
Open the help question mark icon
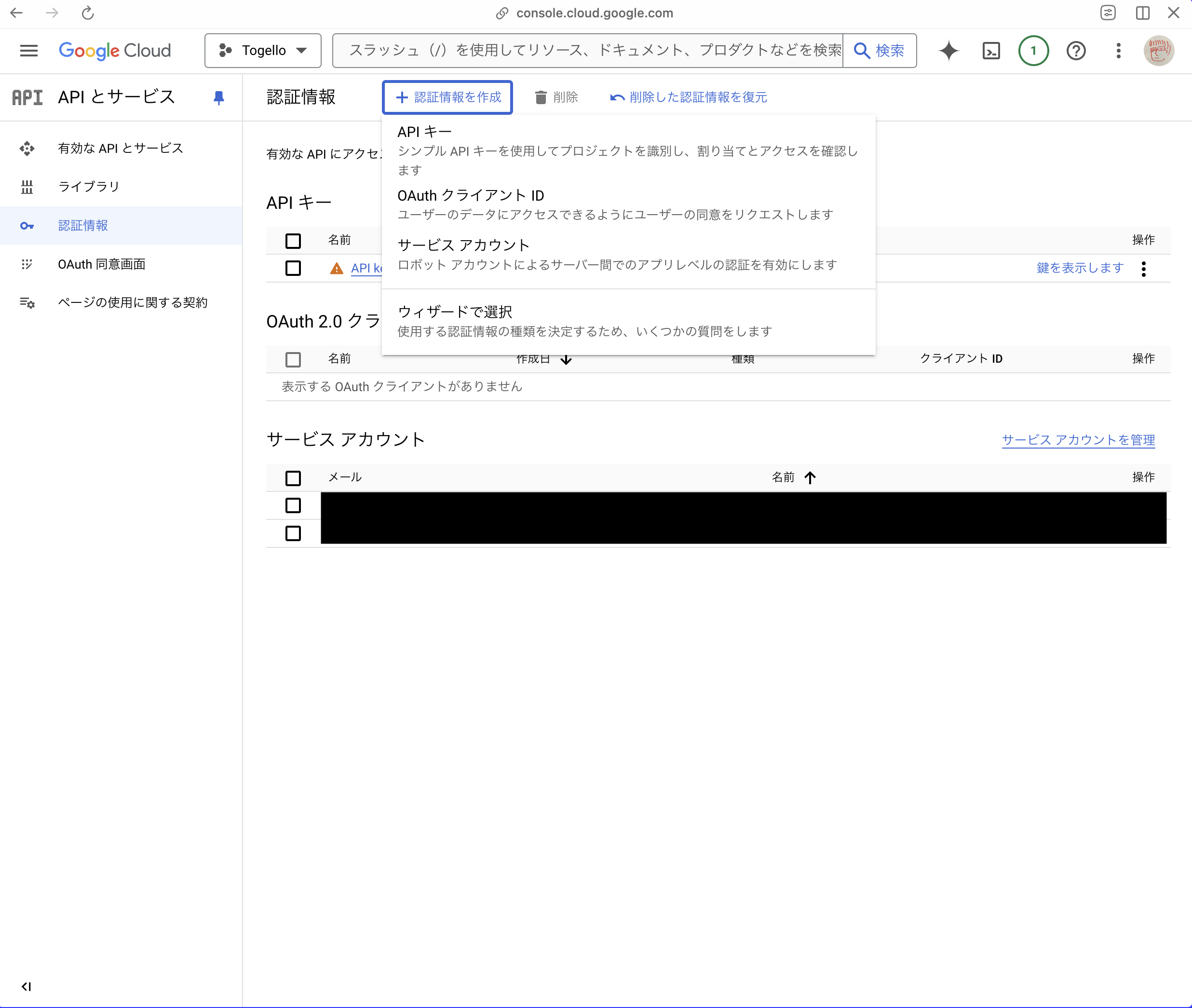1076,51
